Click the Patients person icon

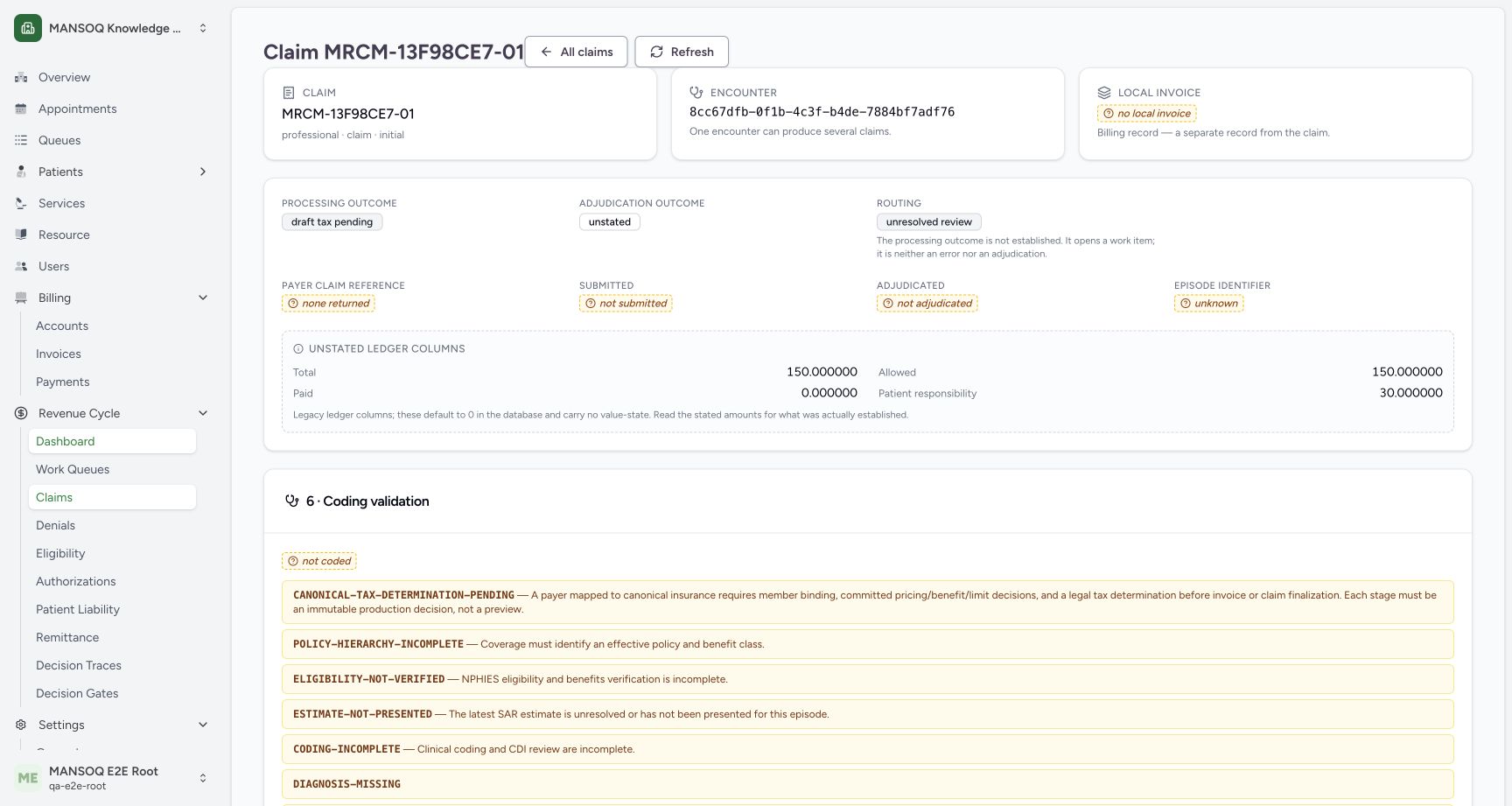[x=21, y=172]
